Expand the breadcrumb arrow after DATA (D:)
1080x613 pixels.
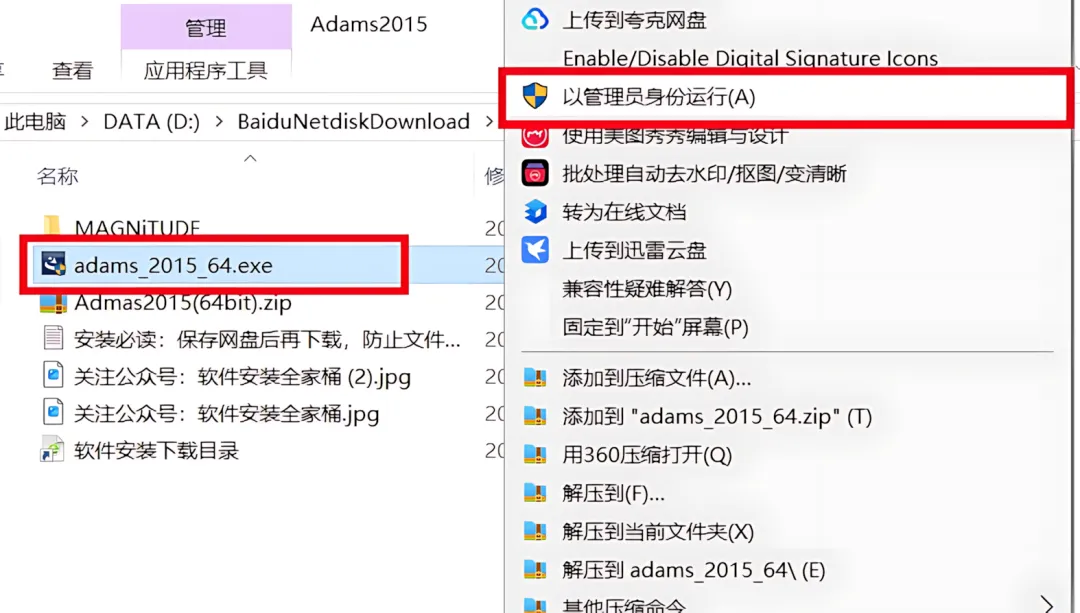219,121
